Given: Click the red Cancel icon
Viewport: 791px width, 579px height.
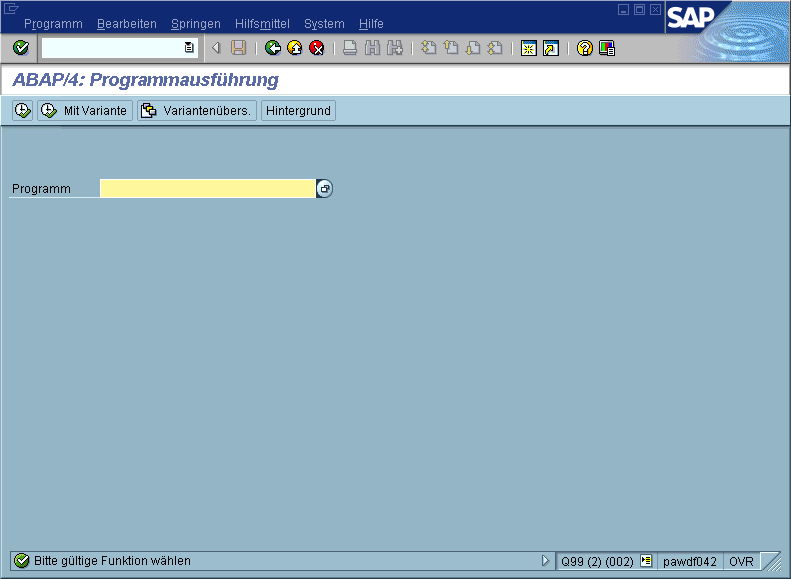Looking at the screenshot, I should pyautogui.click(x=317, y=48).
